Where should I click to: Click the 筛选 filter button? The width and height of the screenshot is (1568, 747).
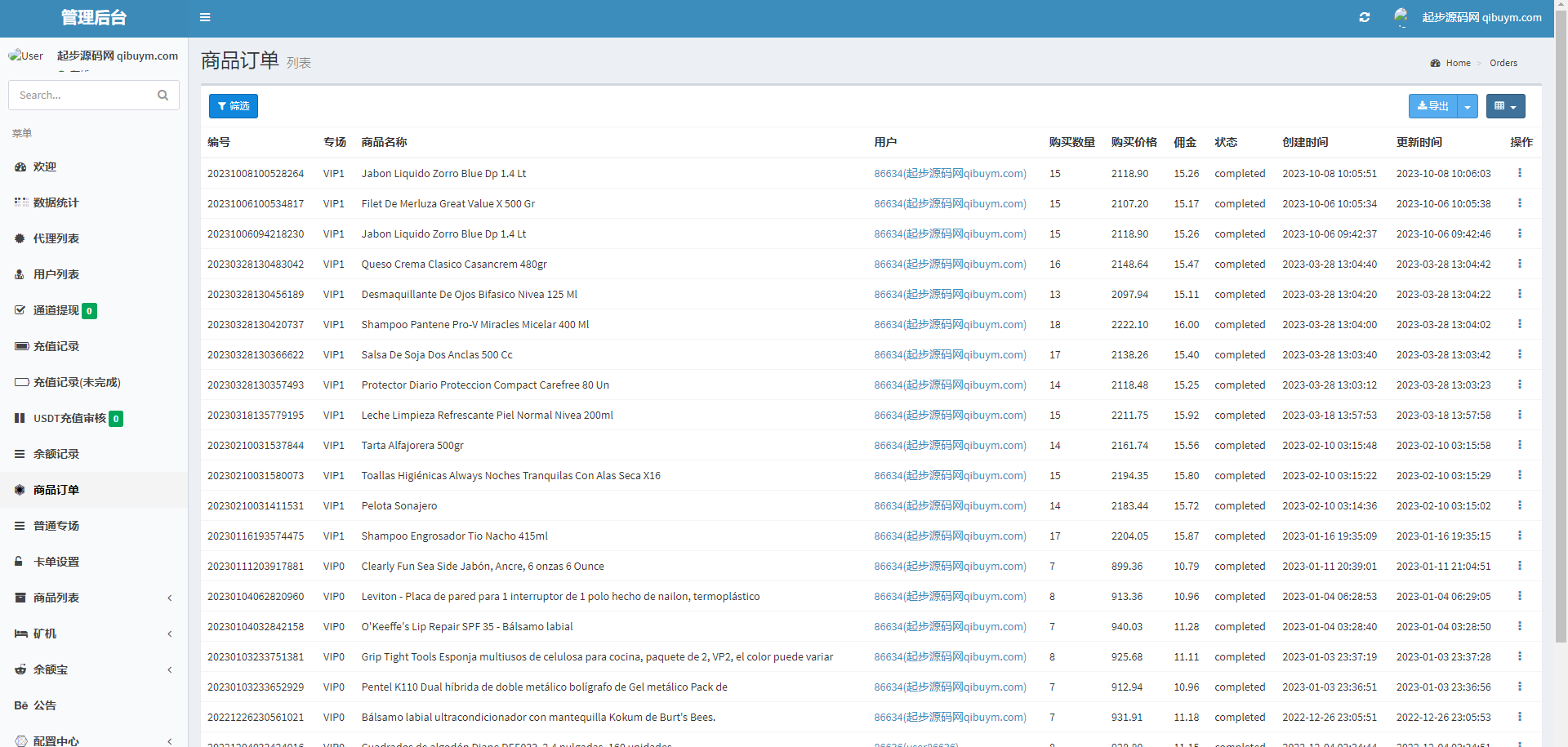point(234,106)
